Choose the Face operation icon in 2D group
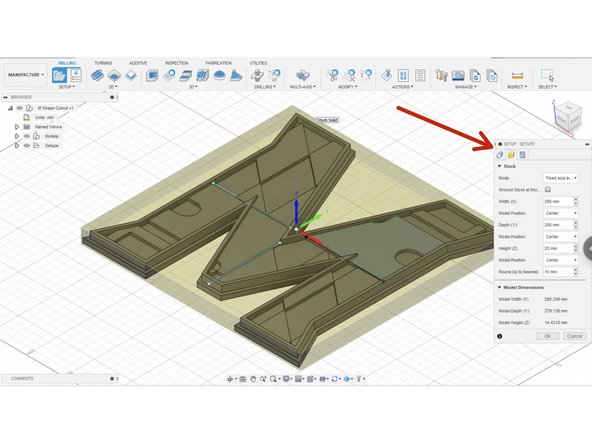The height and width of the screenshot is (444, 592). [131, 76]
